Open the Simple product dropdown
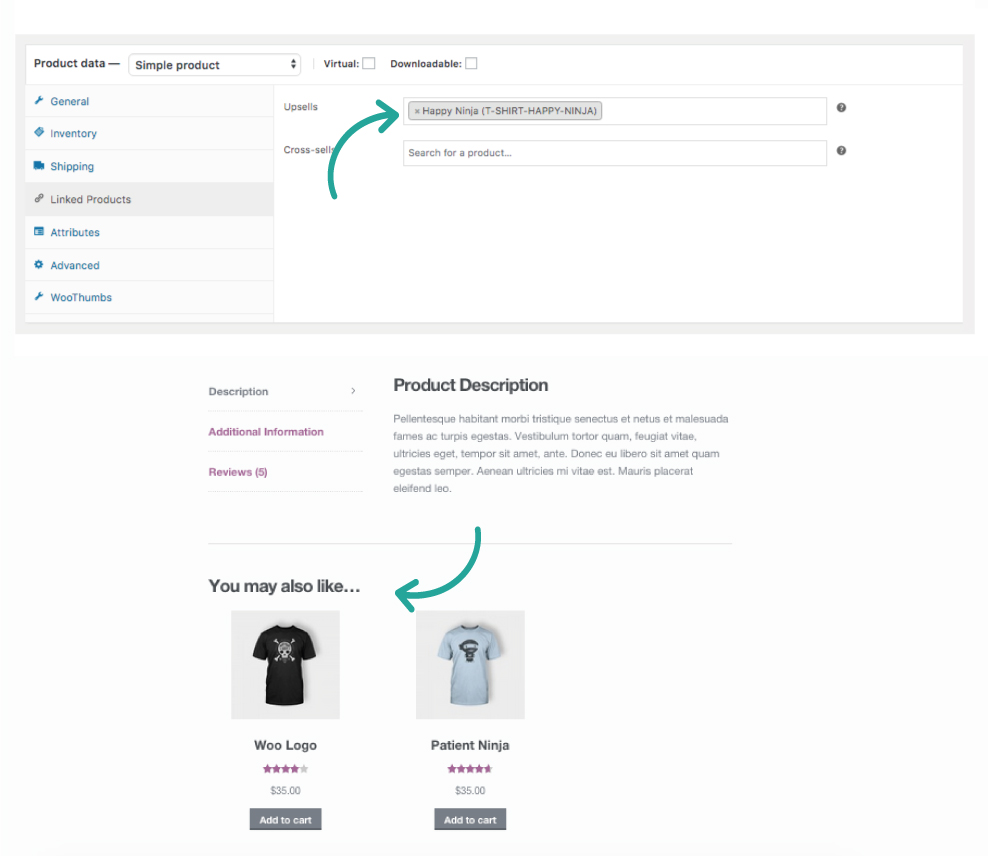 click(x=214, y=64)
